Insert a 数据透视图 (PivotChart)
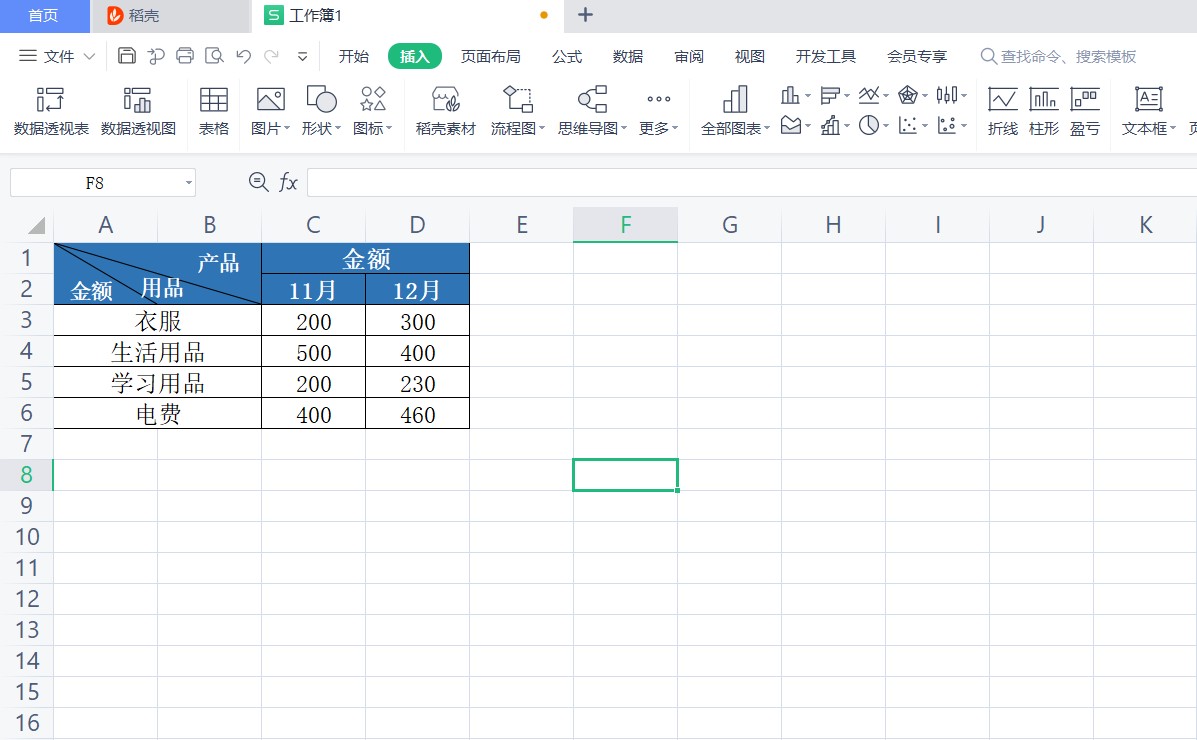This screenshot has width=1197, height=740. [139, 110]
